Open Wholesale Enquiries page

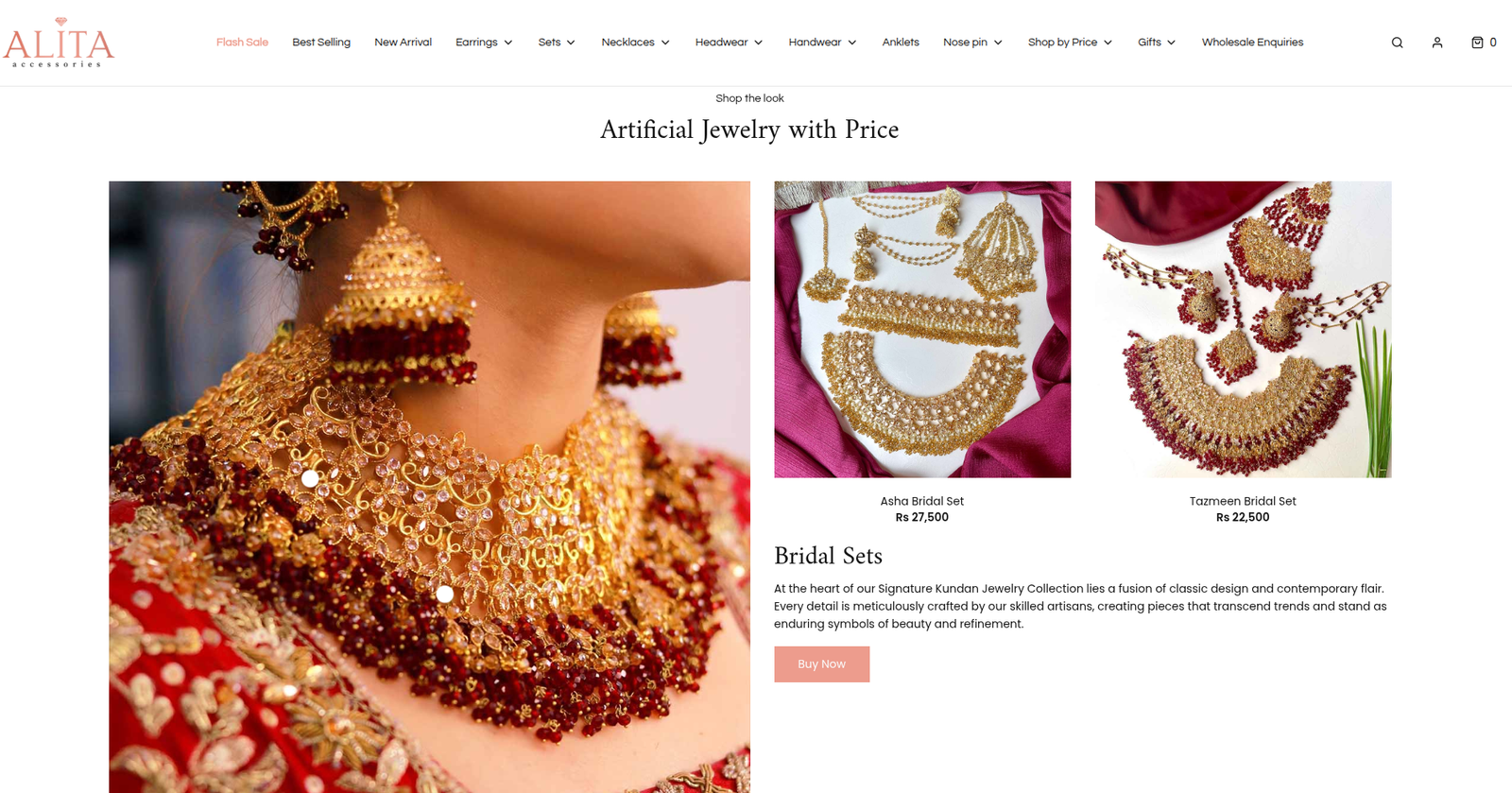1252,43
